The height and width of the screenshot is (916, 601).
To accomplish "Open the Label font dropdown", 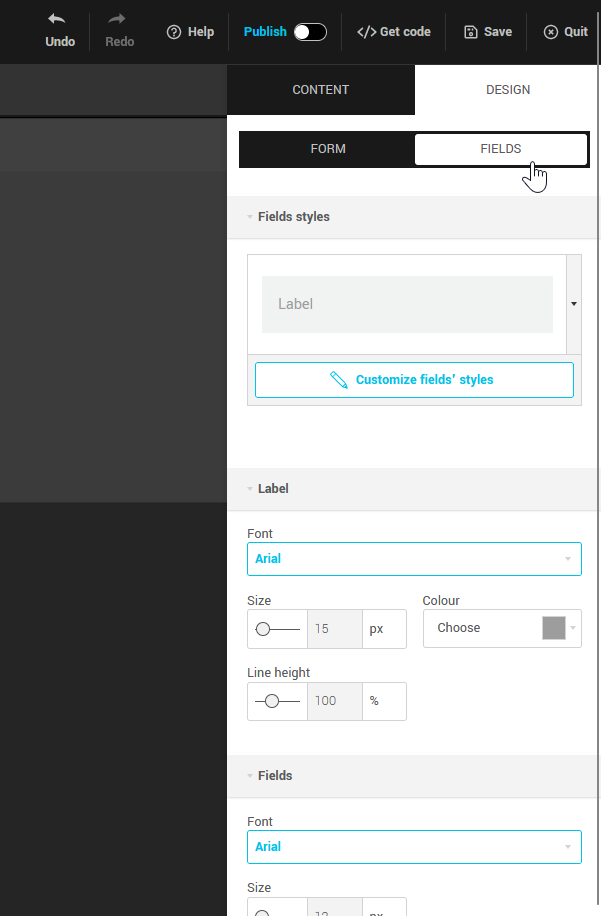I will [x=414, y=559].
